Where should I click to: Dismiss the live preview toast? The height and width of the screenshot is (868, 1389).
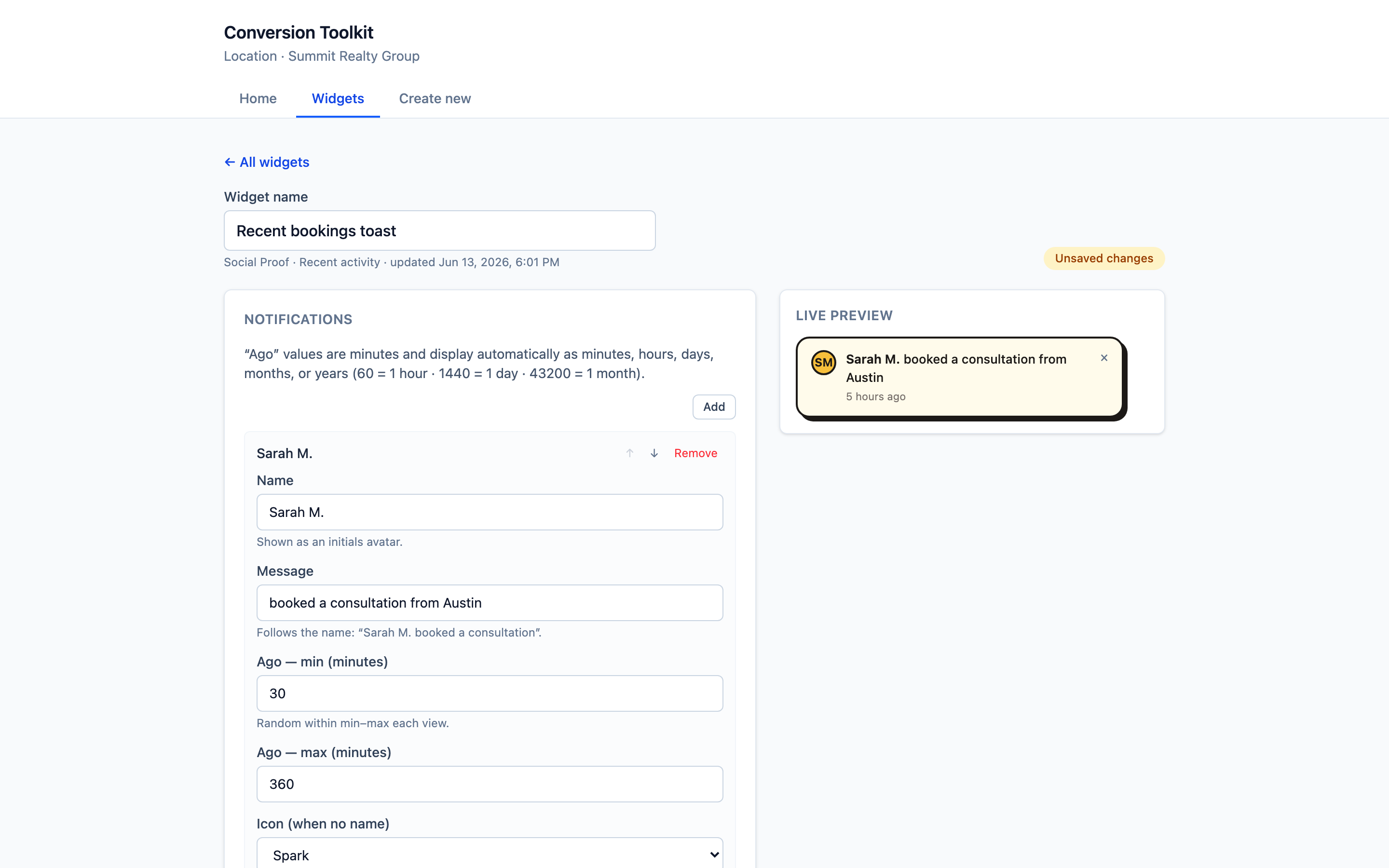(x=1104, y=358)
